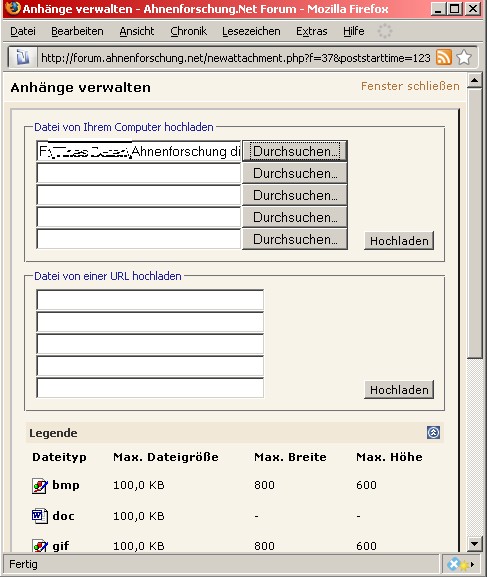Bookmark page with the star icon
This screenshot has height=577, width=487.
(464, 57)
